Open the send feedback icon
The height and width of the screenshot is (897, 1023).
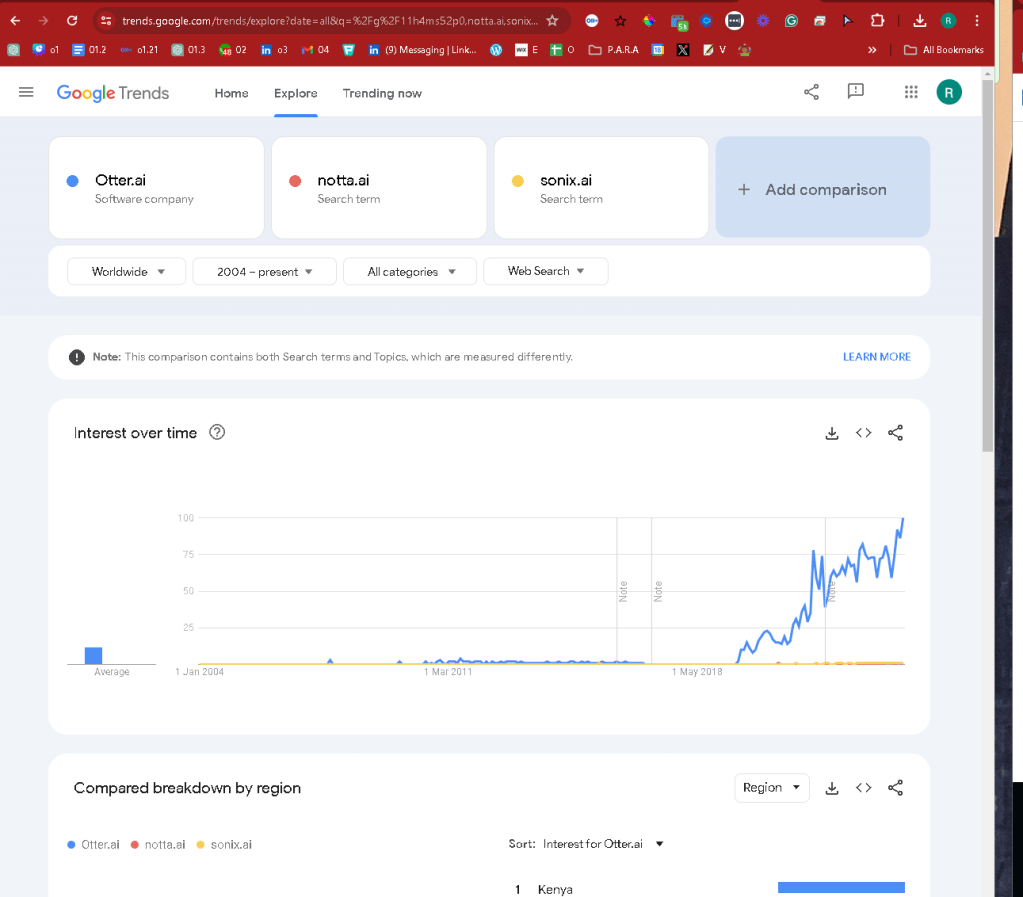pos(855,92)
